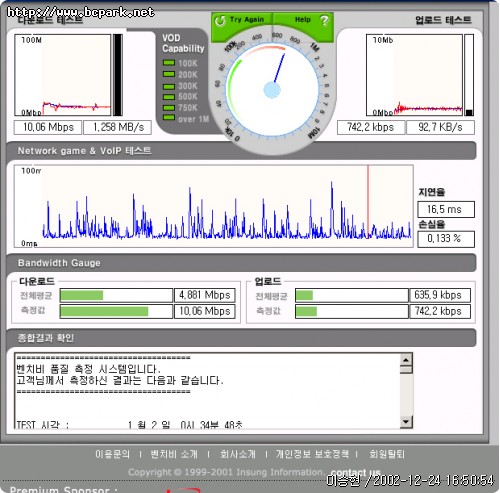The image size is (500, 493).
Task: Click the Try Again refresh icon
Action: 220,20
